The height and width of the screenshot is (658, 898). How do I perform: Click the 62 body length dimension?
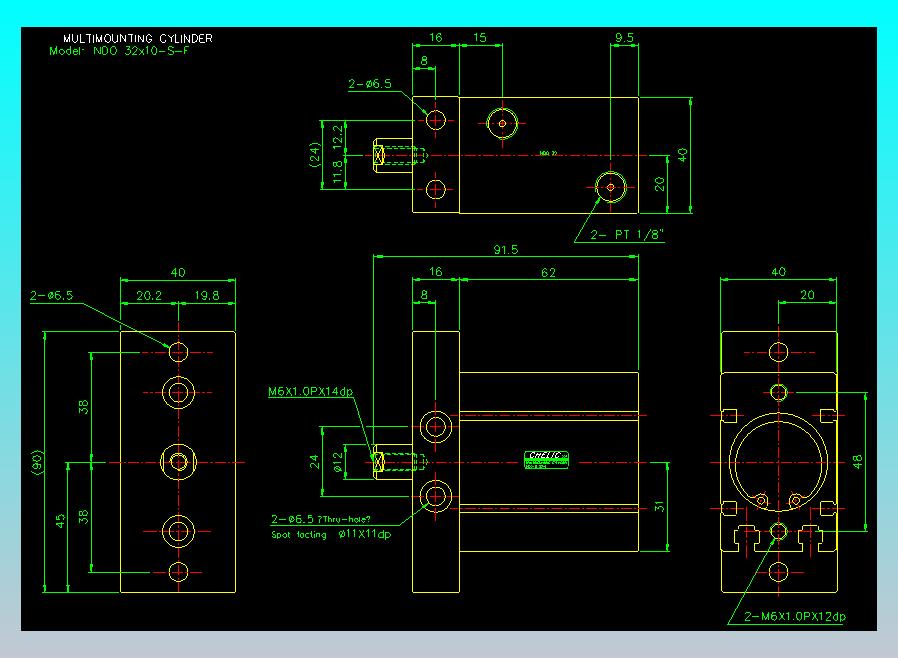[548, 273]
